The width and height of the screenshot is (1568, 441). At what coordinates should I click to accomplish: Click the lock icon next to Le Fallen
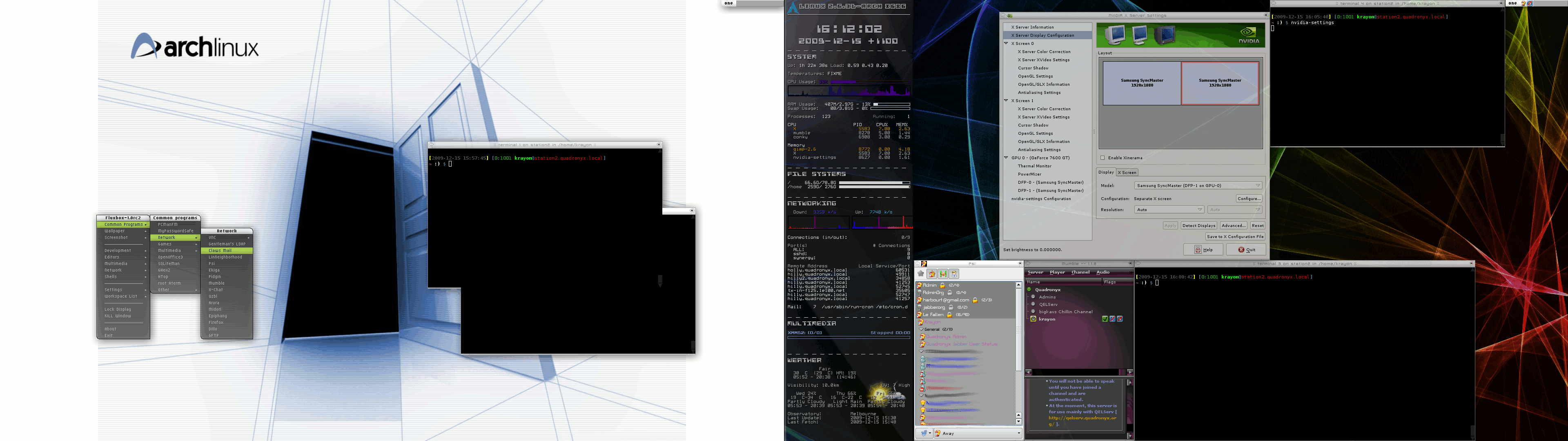click(949, 315)
